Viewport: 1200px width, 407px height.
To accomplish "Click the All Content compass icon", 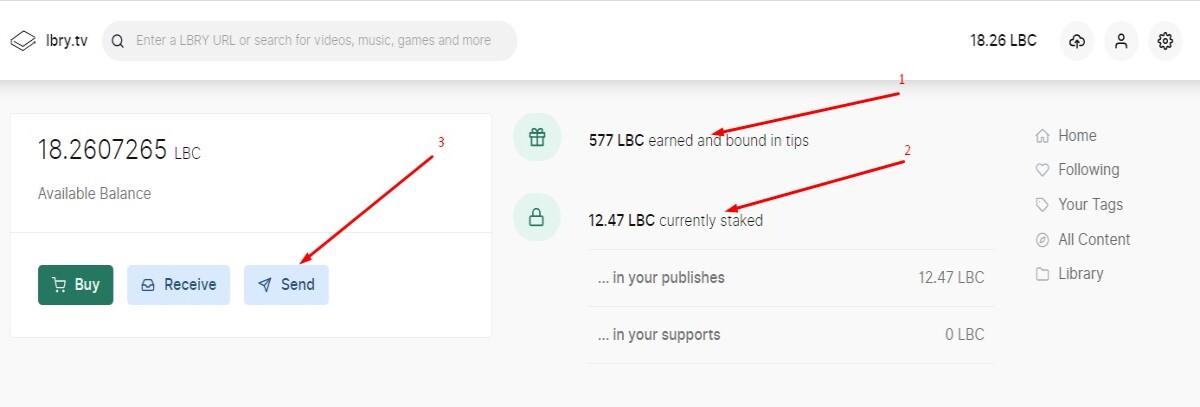I will tap(1042, 240).
